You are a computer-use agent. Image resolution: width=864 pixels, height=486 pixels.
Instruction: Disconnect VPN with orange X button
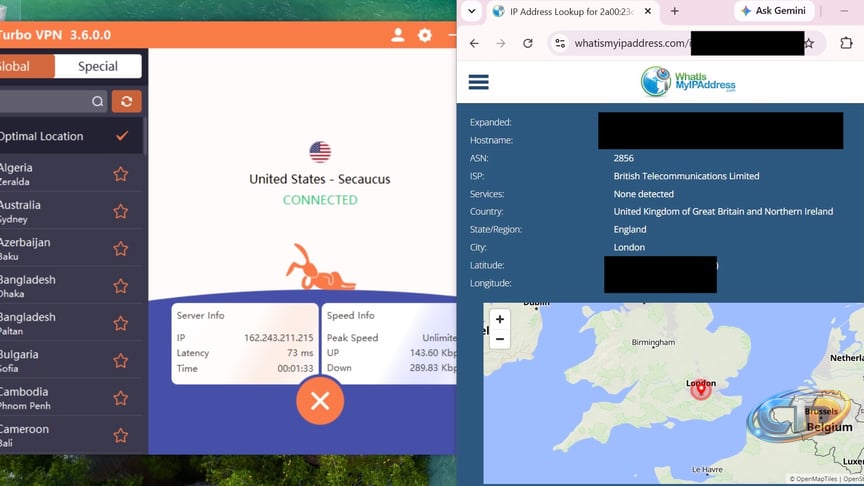320,401
